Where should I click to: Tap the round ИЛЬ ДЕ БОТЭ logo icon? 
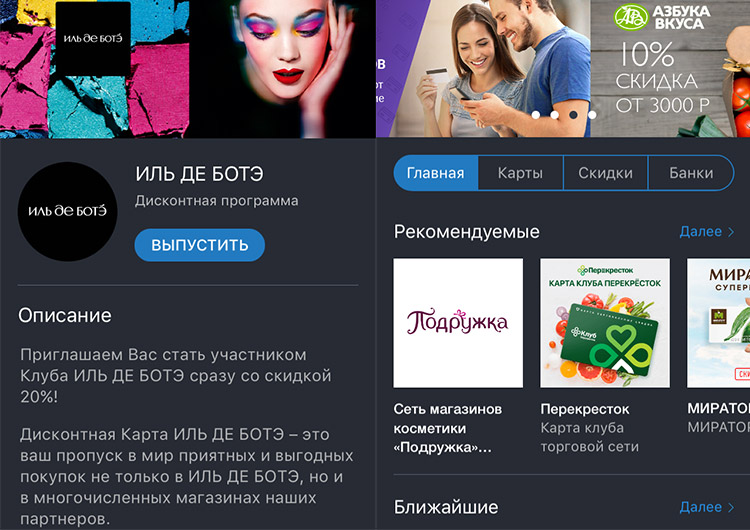coord(67,211)
